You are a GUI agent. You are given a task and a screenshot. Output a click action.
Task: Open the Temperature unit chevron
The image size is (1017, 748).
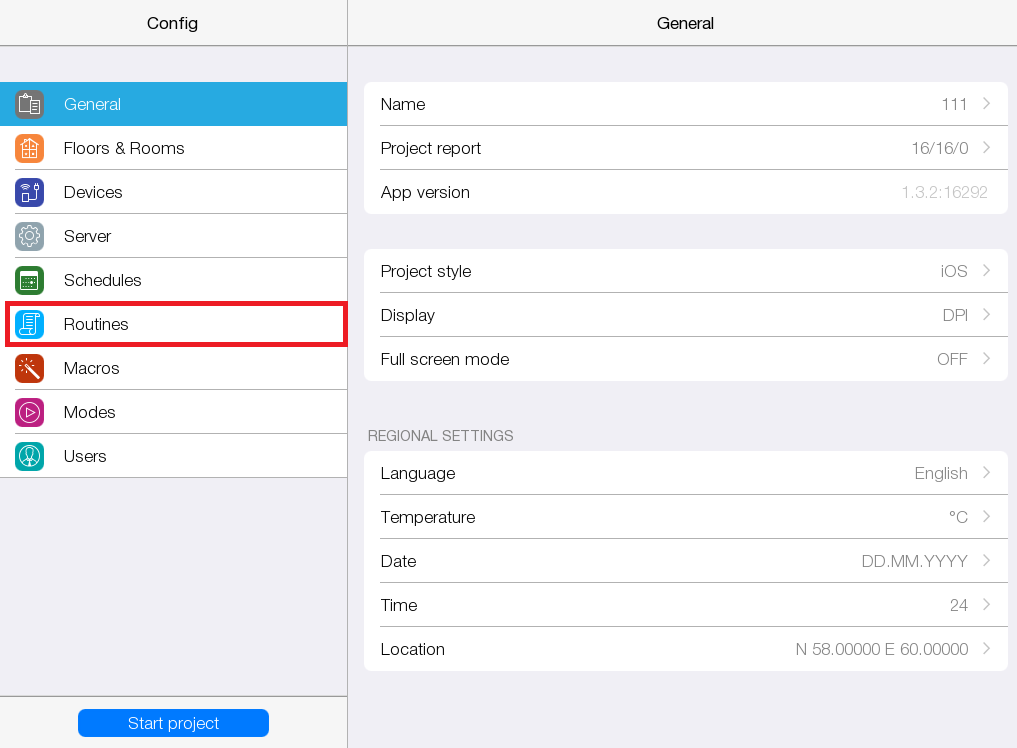(x=986, y=517)
